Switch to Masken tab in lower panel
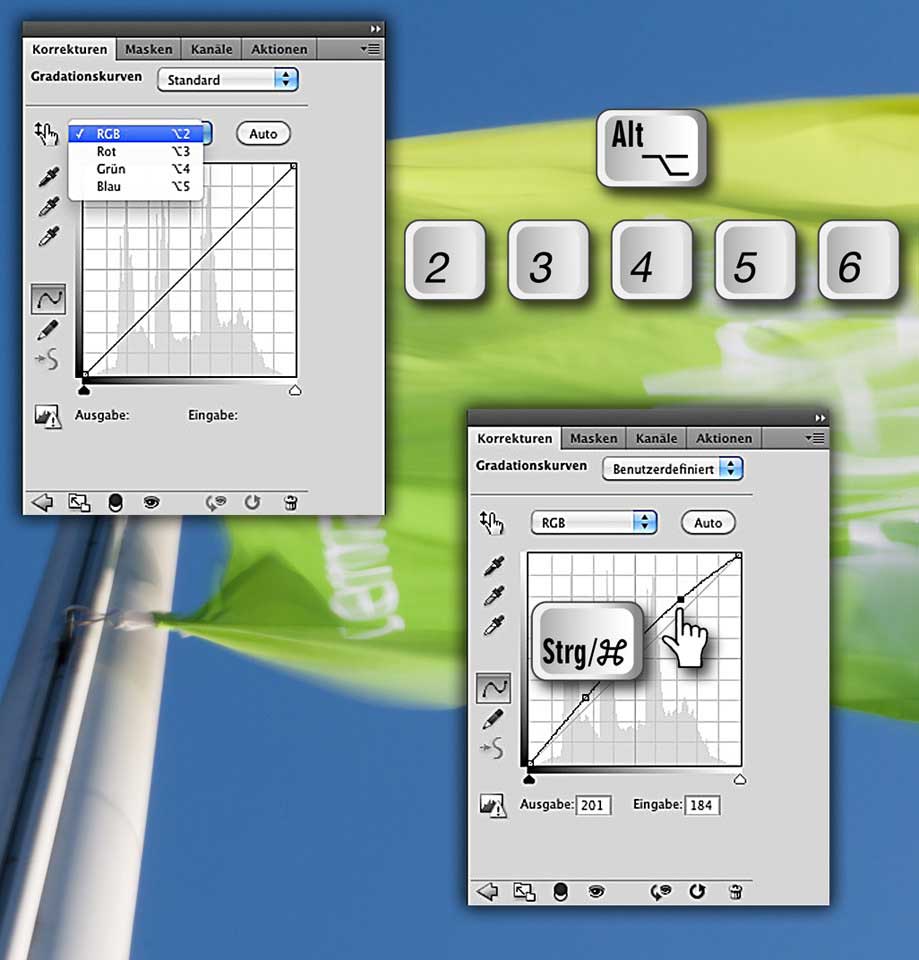The width and height of the screenshot is (919, 960). (x=594, y=438)
